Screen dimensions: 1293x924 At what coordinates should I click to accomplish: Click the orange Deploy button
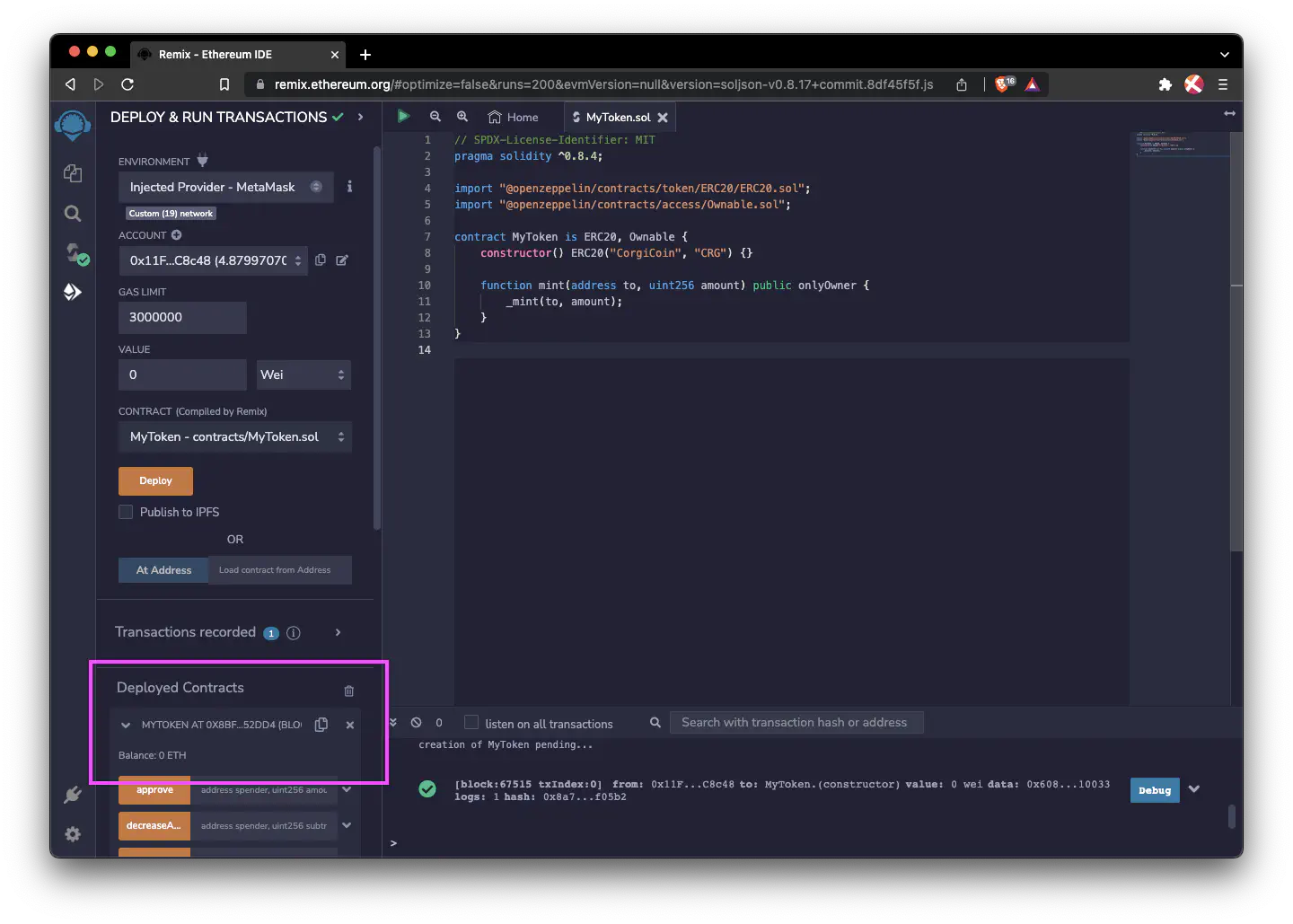point(155,480)
